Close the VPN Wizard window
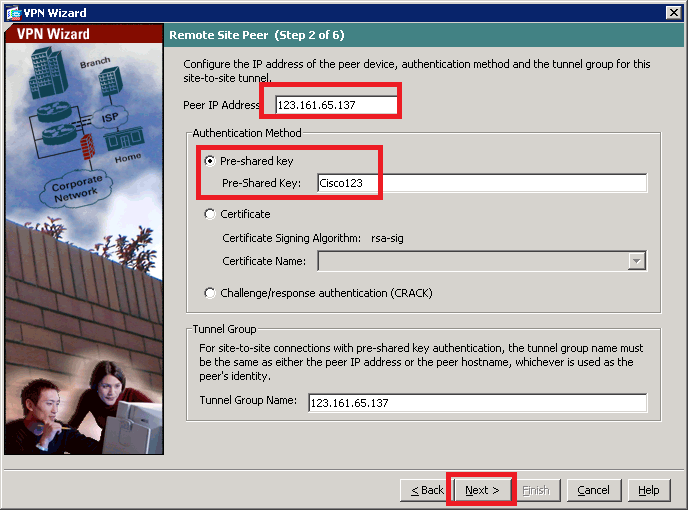The height and width of the screenshot is (510, 688). pos(674,12)
